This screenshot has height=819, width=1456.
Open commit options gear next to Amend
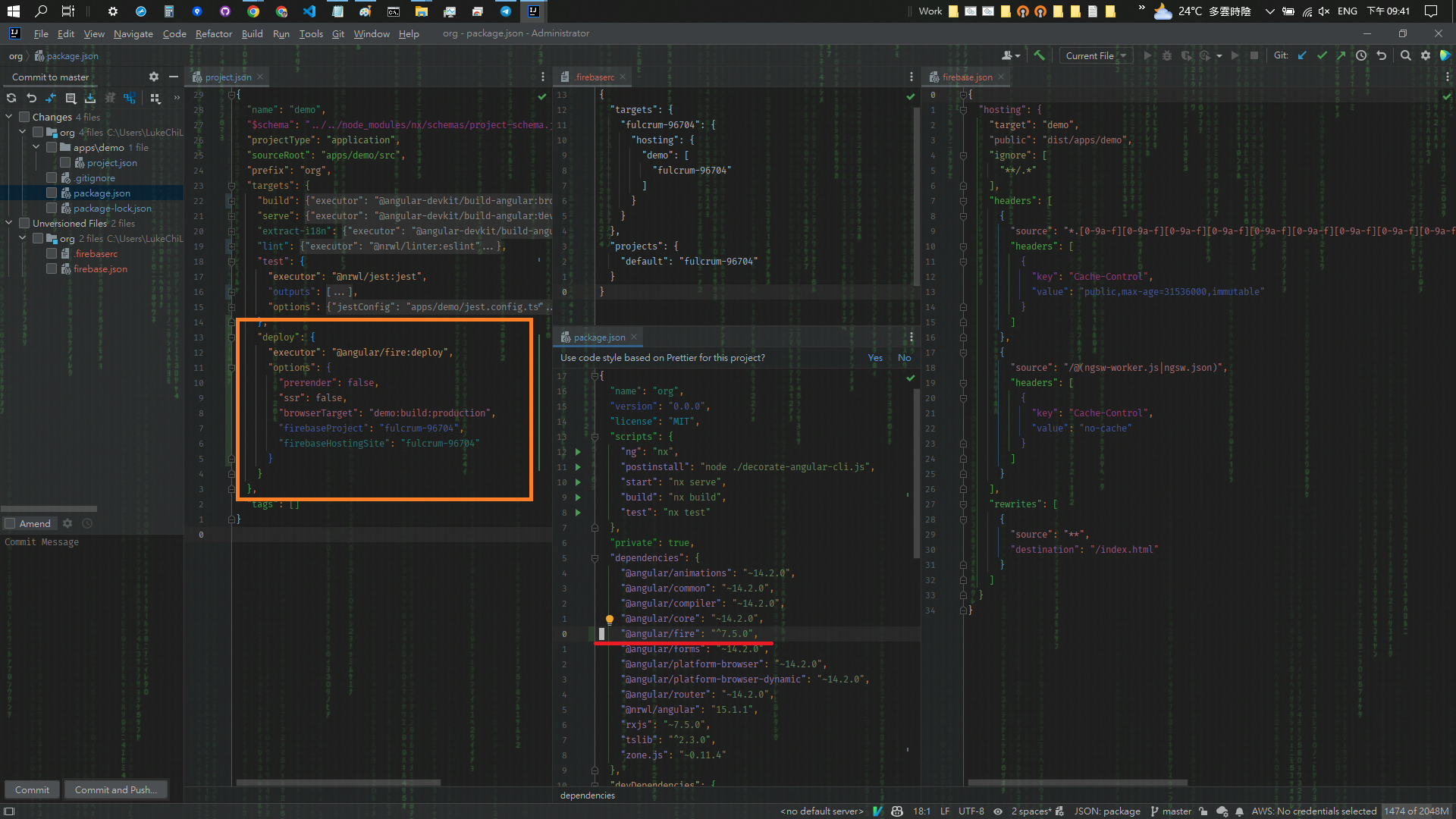click(x=67, y=523)
